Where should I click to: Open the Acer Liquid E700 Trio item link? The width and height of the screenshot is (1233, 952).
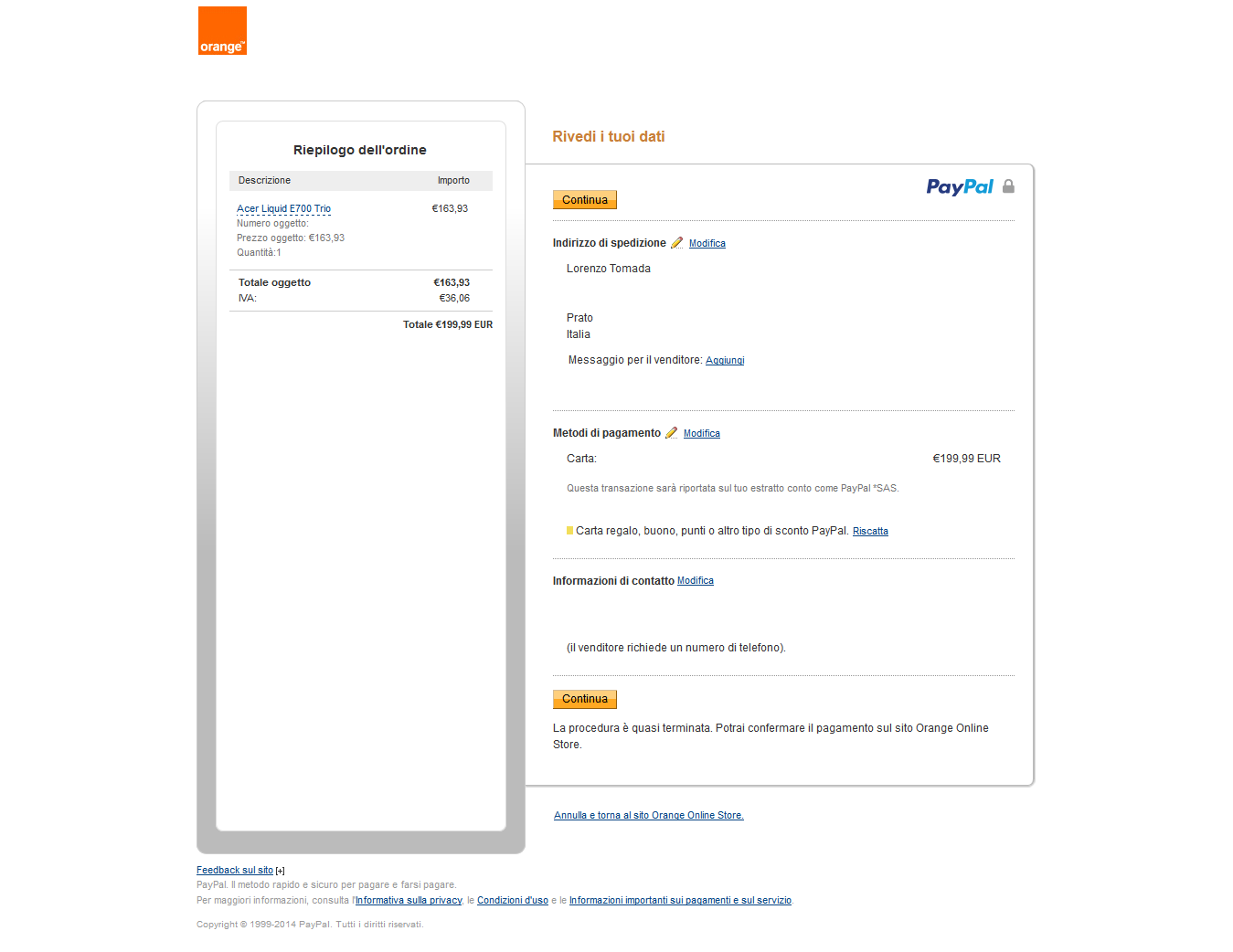coord(283,209)
